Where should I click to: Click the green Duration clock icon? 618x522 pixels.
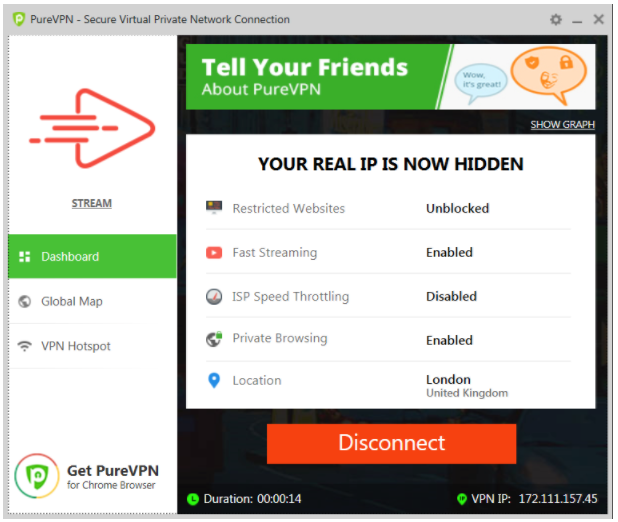(193, 499)
